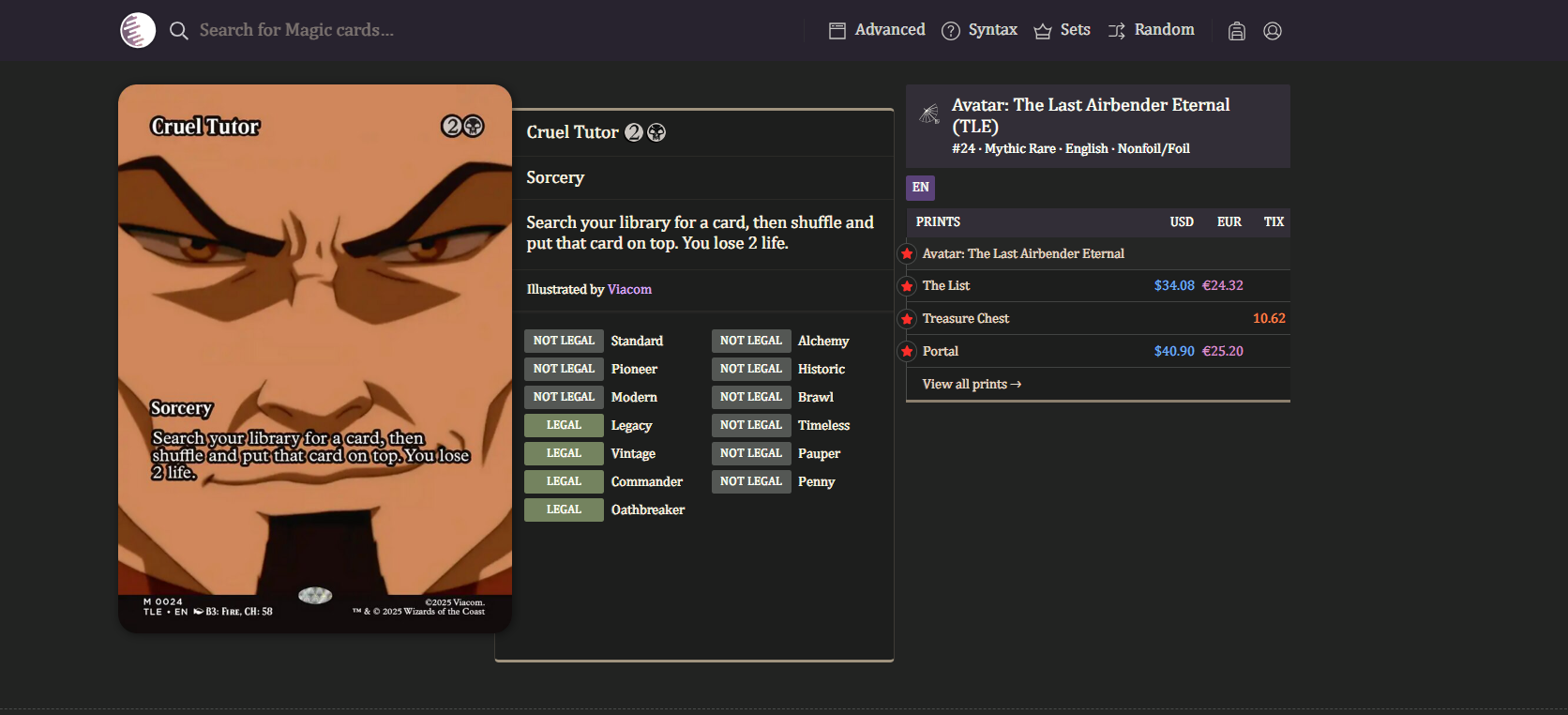Click the NOT LEGAL badge for Pioneer
Image resolution: width=1568 pixels, height=715 pixels.
click(564, 369)
